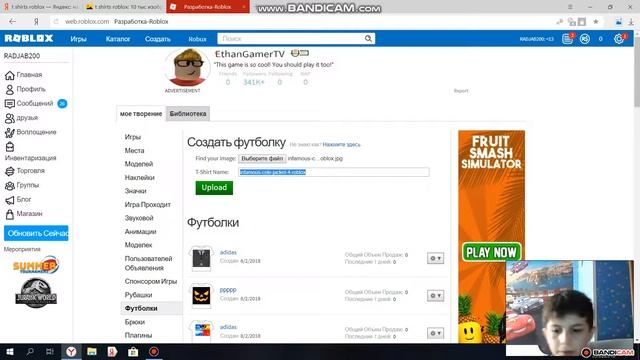Viewport: 640px width, 360px height.
Task: Click the taskbar search magnifier
Action: 30,351
